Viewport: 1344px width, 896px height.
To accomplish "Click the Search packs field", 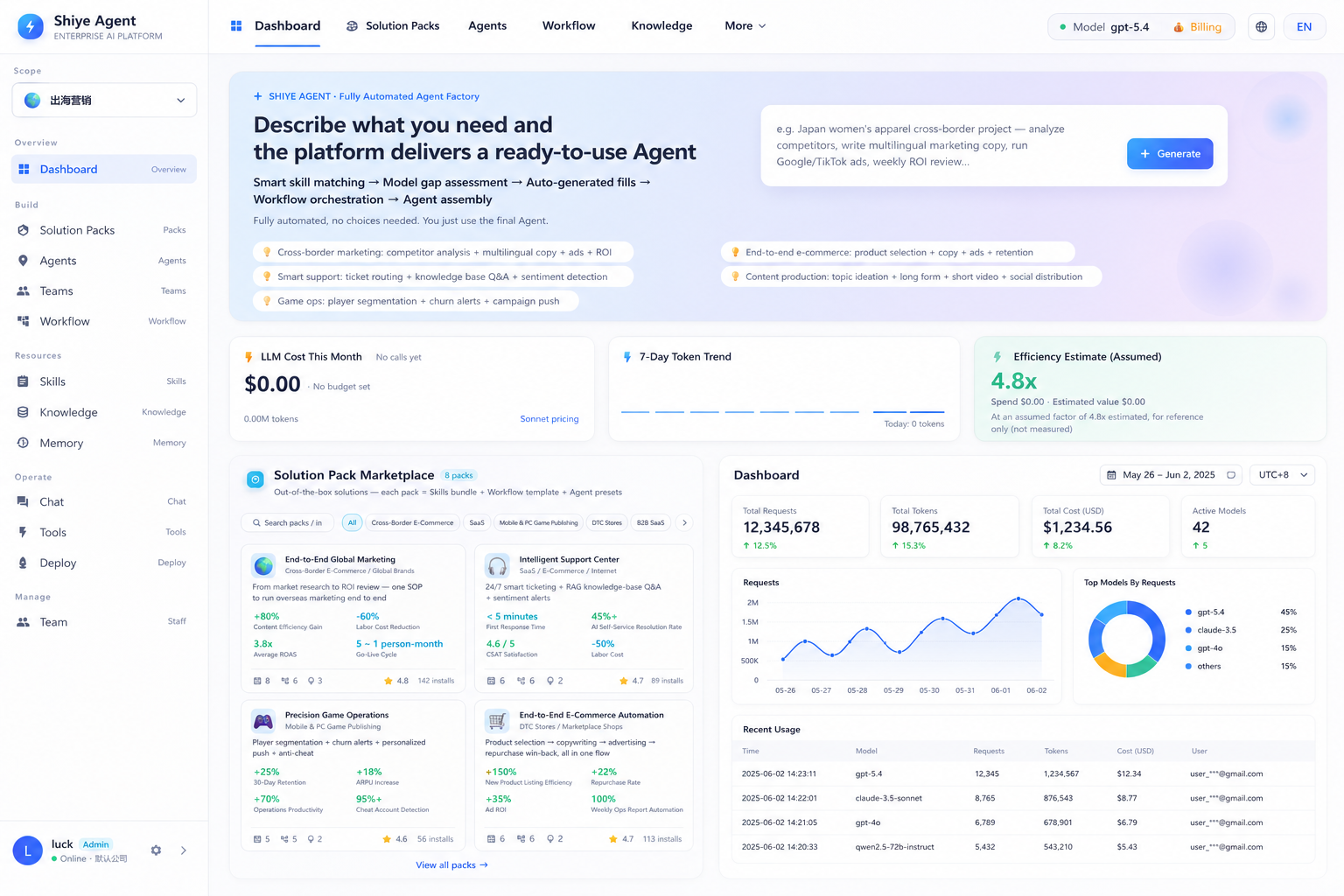I will point(289,522).
